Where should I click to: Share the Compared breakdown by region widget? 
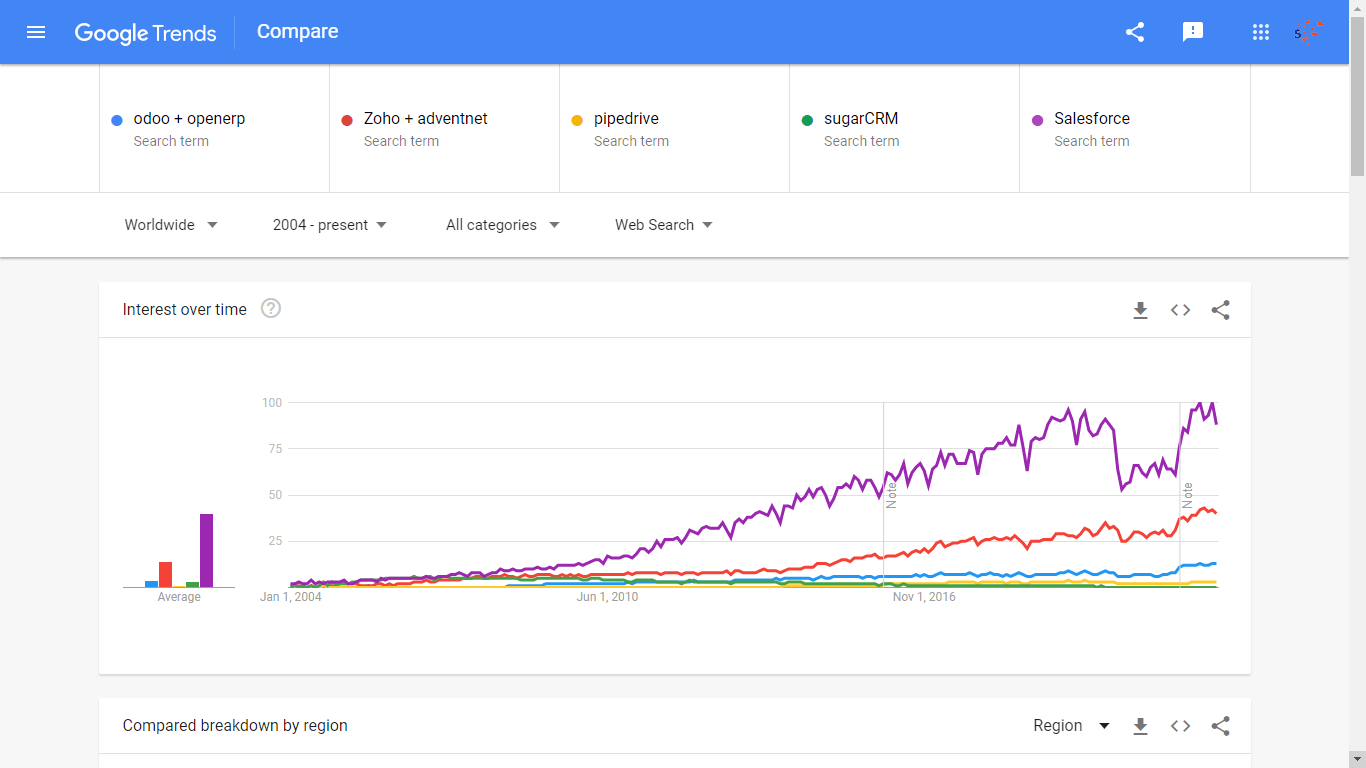coord(1221,726)
